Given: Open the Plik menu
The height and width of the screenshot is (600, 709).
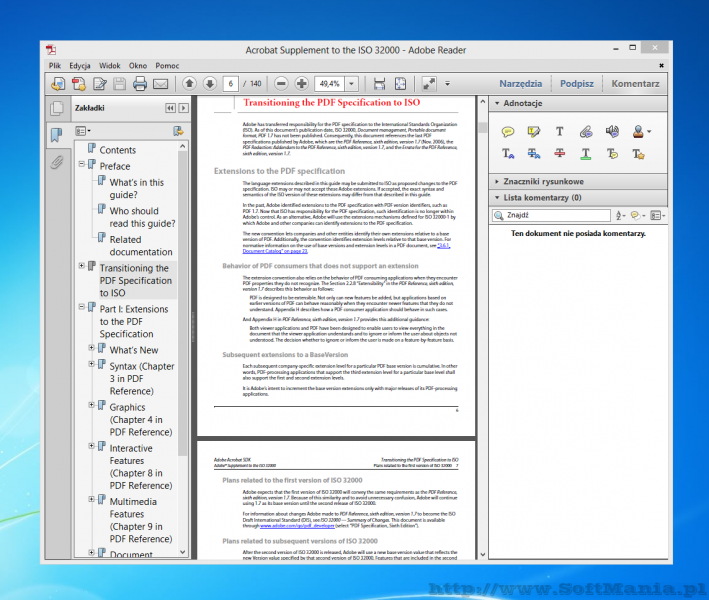Looking at the screenshot, I should (55, 66).
